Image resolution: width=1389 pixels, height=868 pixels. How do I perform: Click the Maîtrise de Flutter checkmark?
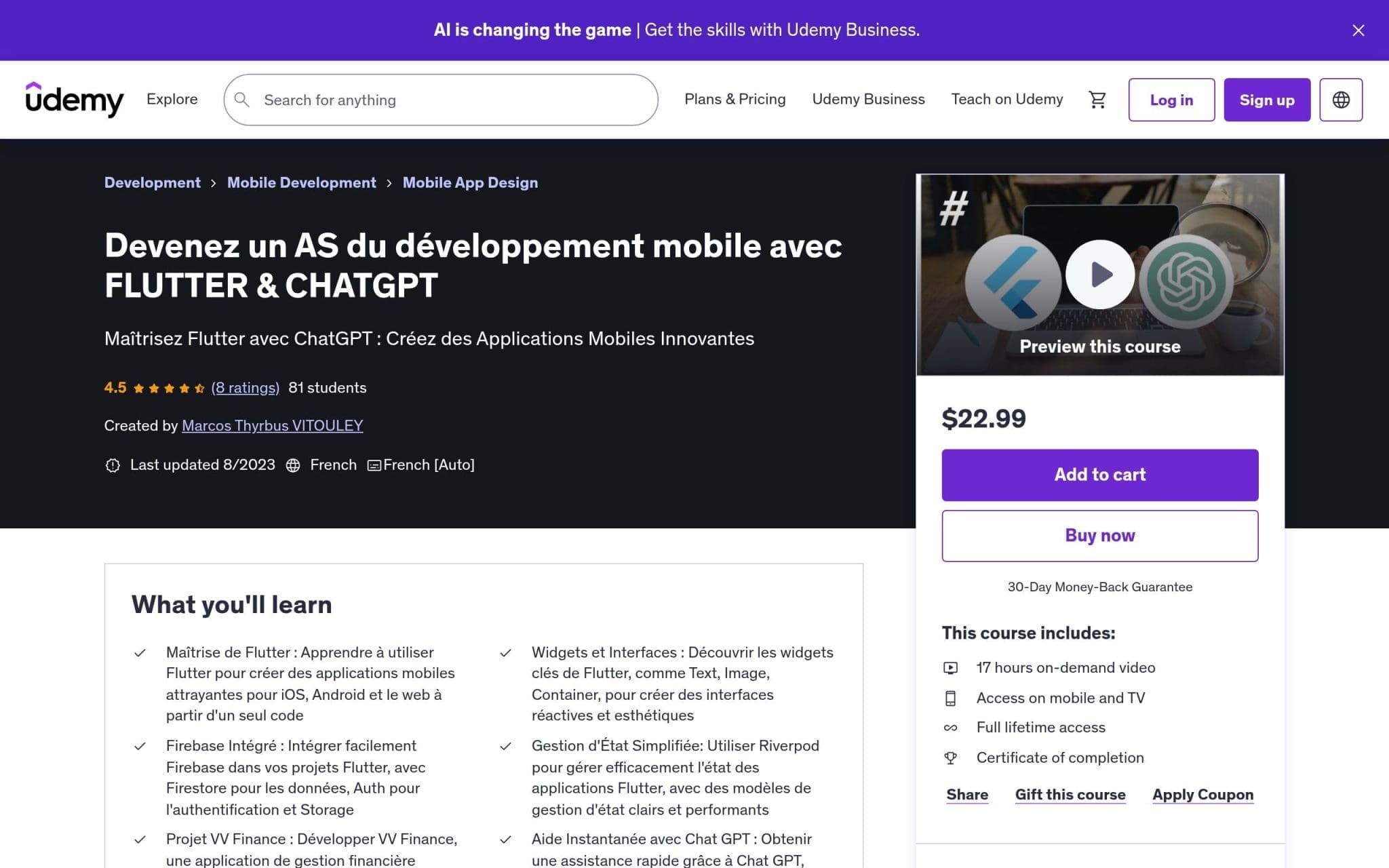[x=140, y=653]
